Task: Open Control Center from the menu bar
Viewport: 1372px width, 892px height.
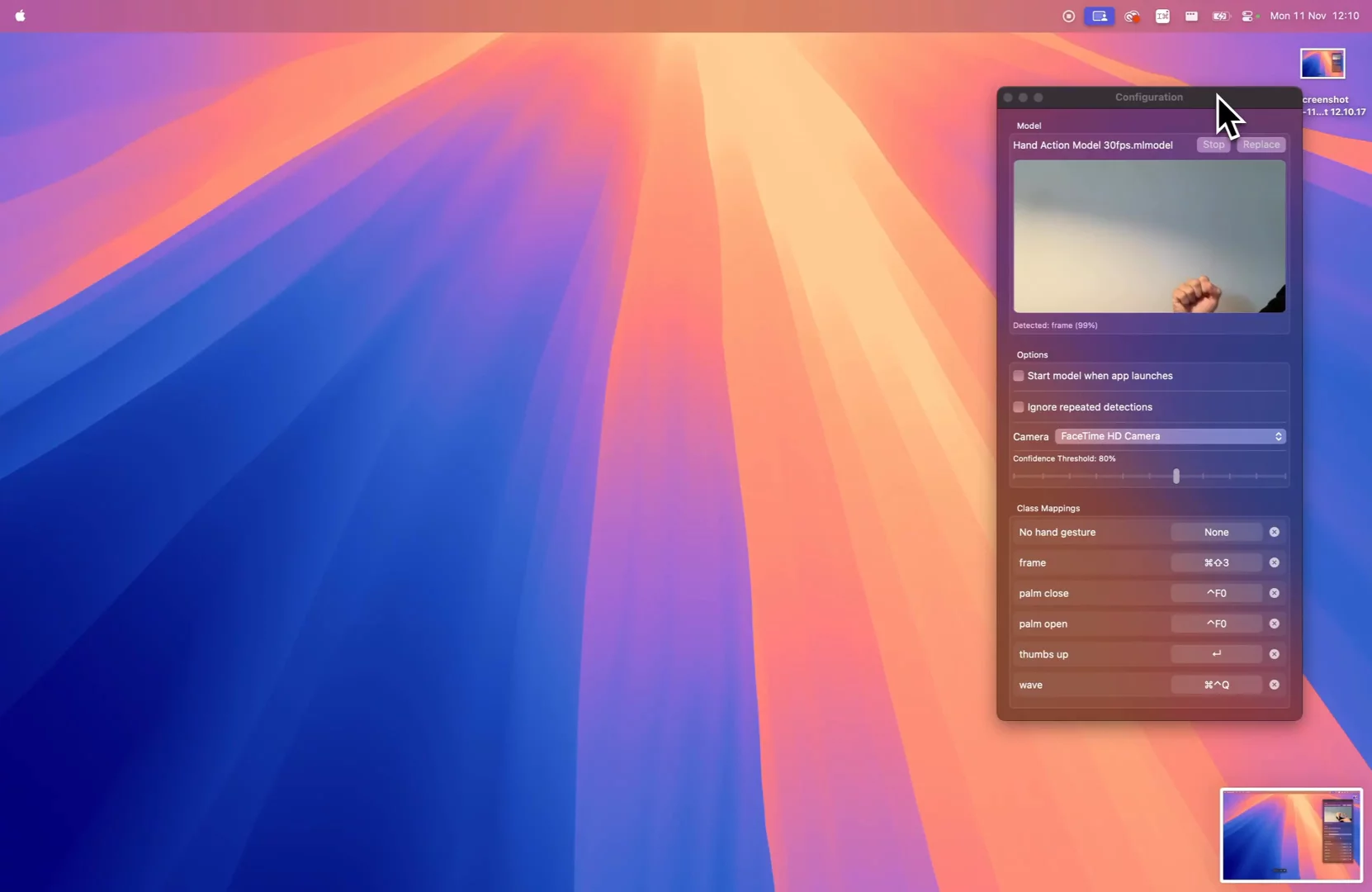Action: tap(1249, 16)
